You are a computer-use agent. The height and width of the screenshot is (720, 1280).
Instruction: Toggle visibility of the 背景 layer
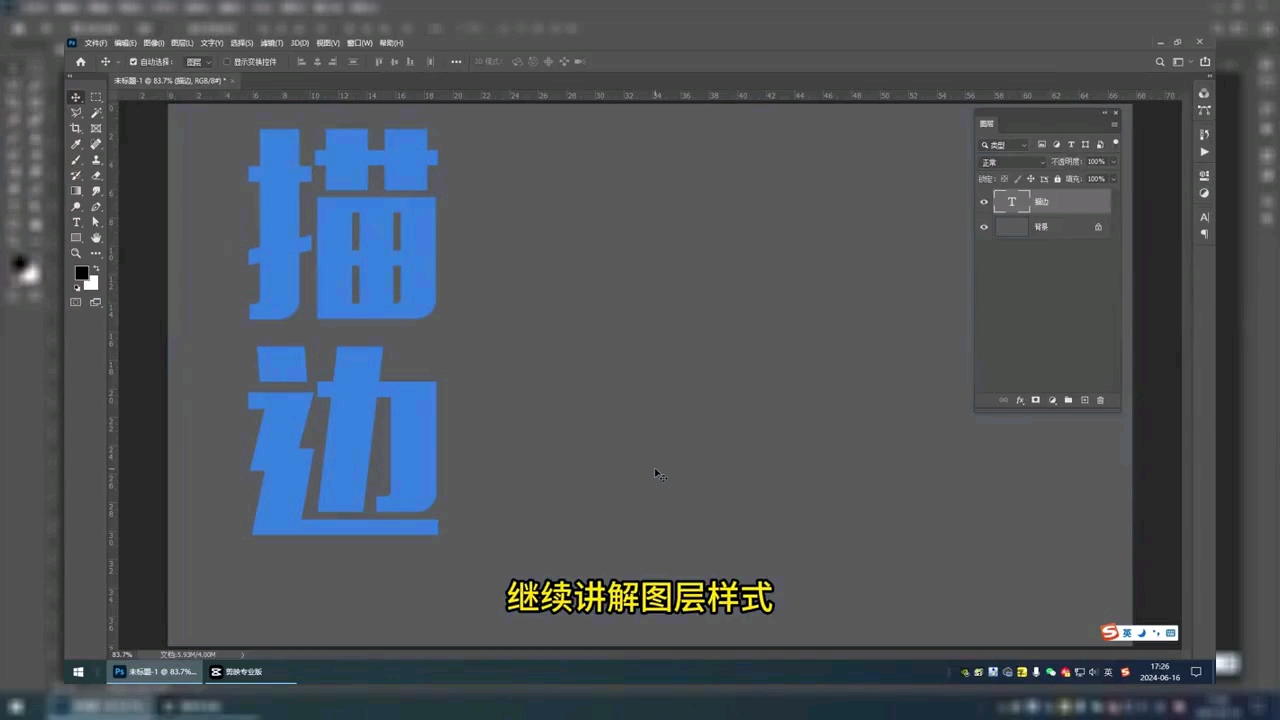point(983,226)
